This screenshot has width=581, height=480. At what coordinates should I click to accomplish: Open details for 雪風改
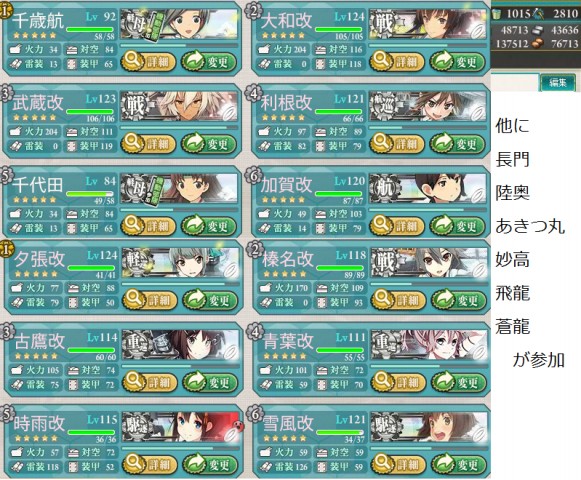tap(398, 464)
